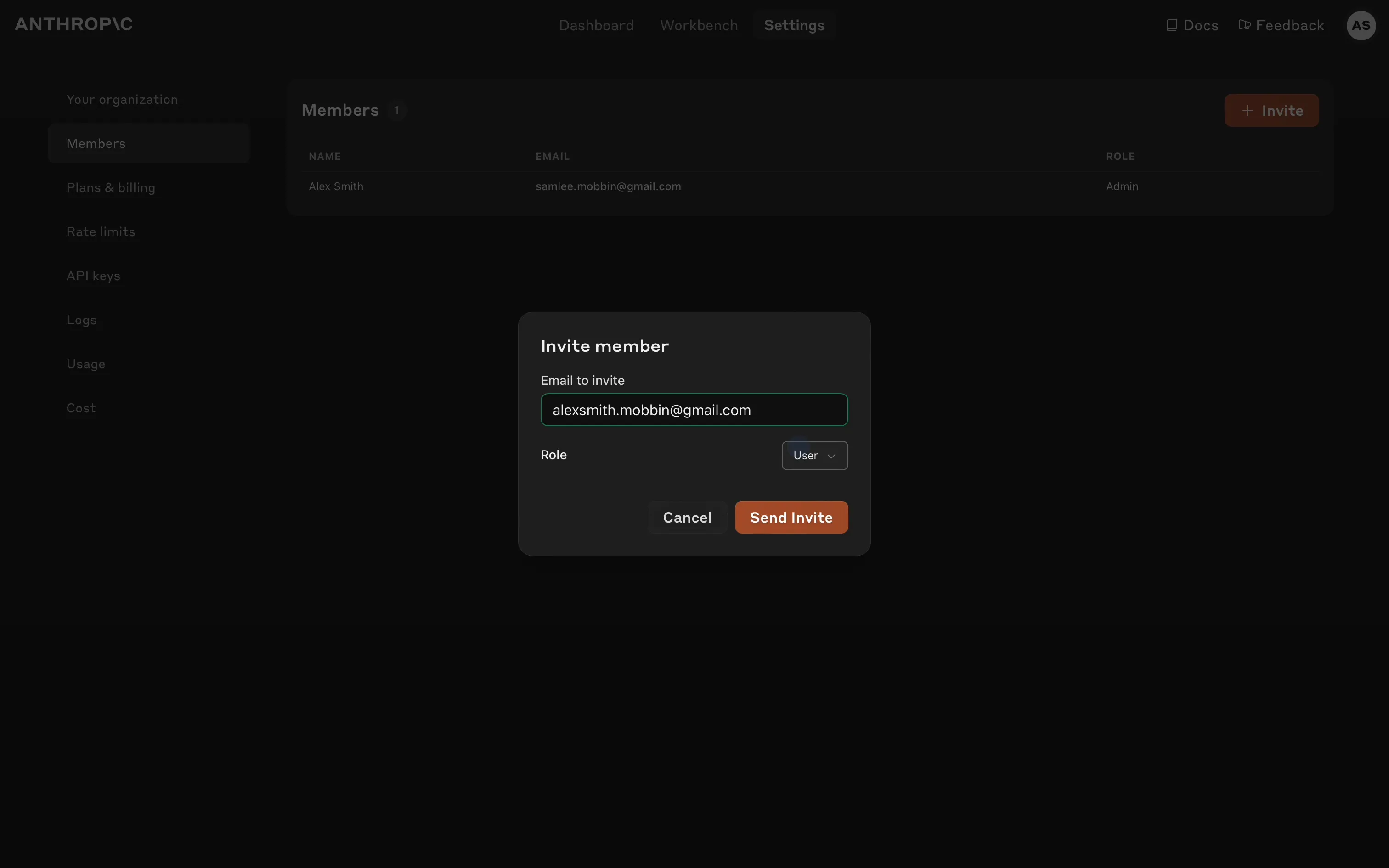Open the Rate limits page

tap(101, 232)
